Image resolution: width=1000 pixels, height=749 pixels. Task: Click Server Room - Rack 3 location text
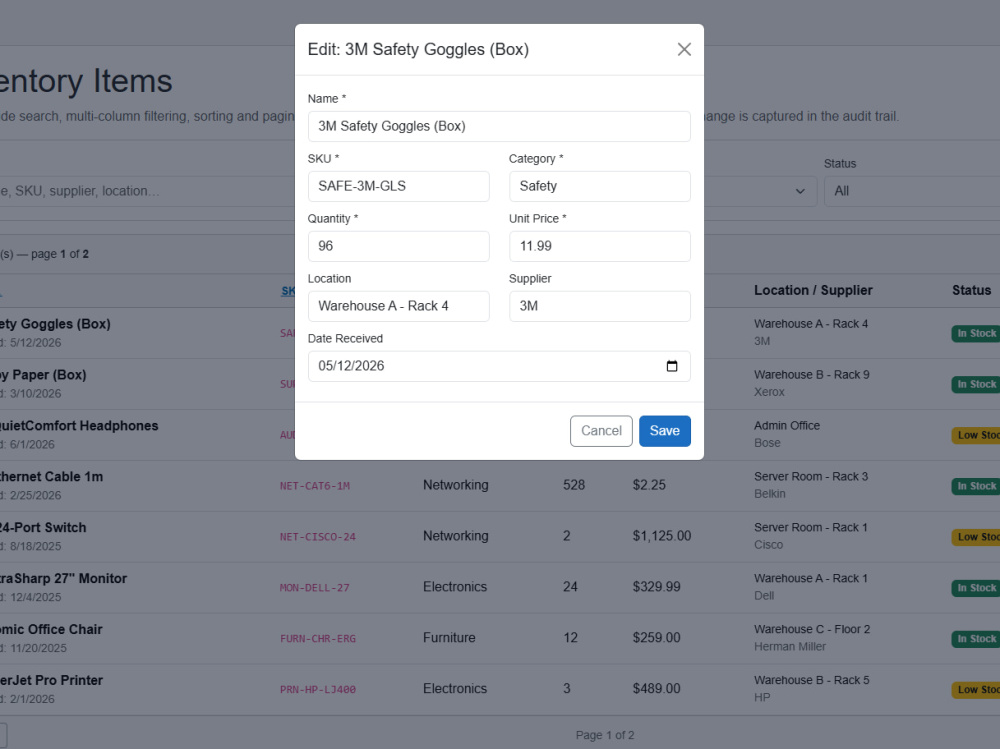(811, 477)
